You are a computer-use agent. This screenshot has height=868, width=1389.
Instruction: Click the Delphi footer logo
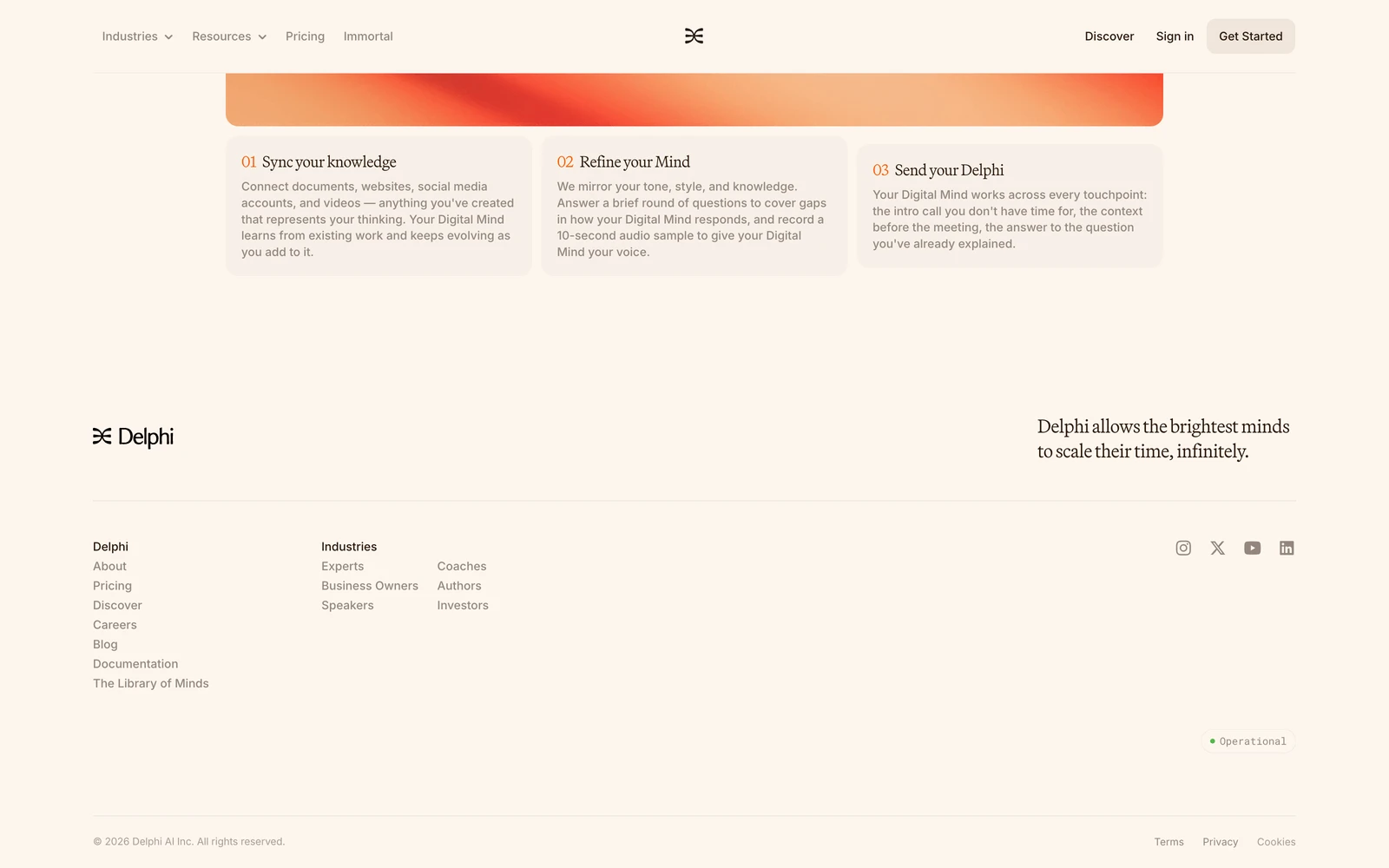point(133,437)
